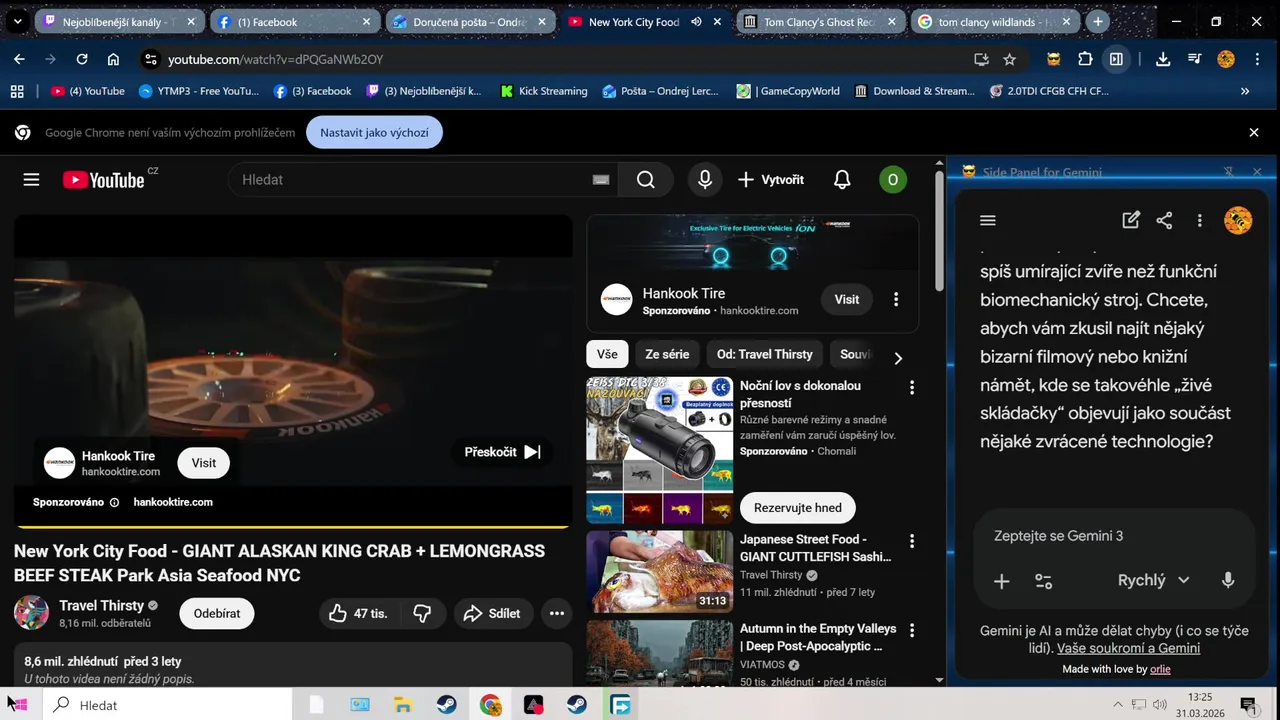Open the Travel Thirsty channel name
Viewport: 1280px width, 720px height.
(x=101, y=605)
